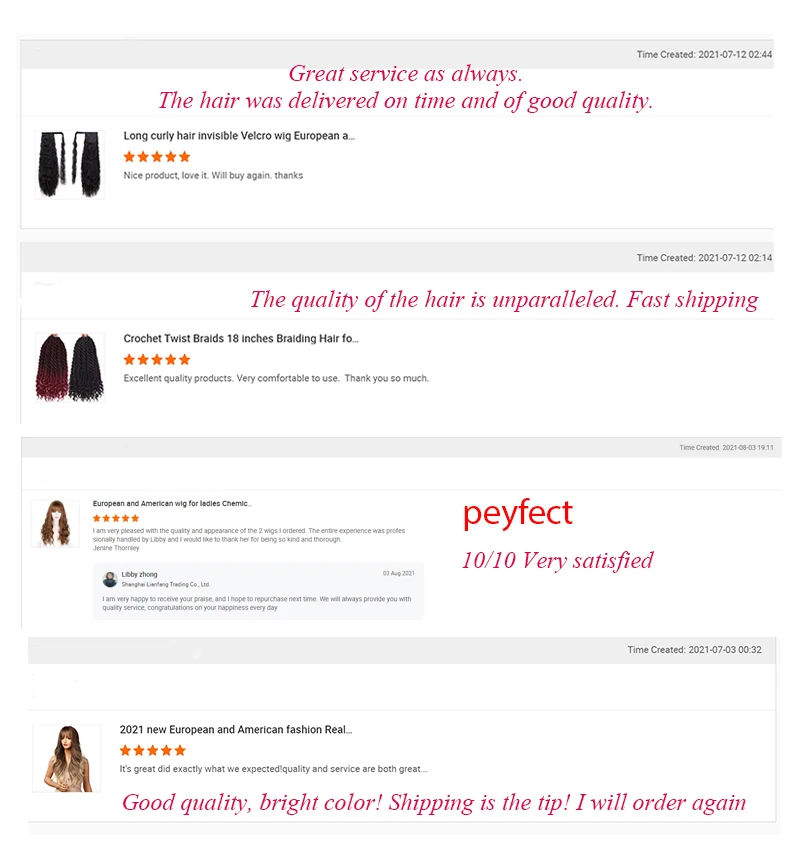Open the Crochet Twist Braids product image

(70, 367)
